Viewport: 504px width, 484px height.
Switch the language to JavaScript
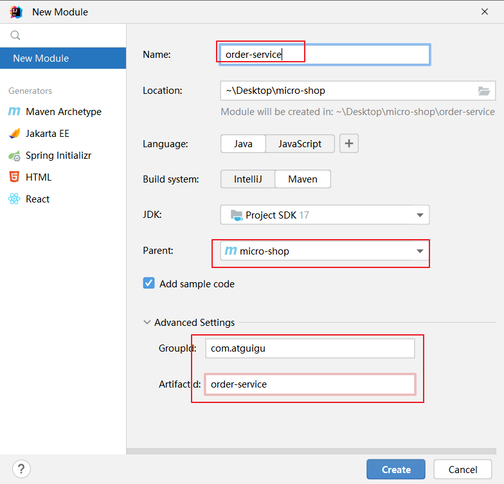pyautogui.click(x=300, y=144)
